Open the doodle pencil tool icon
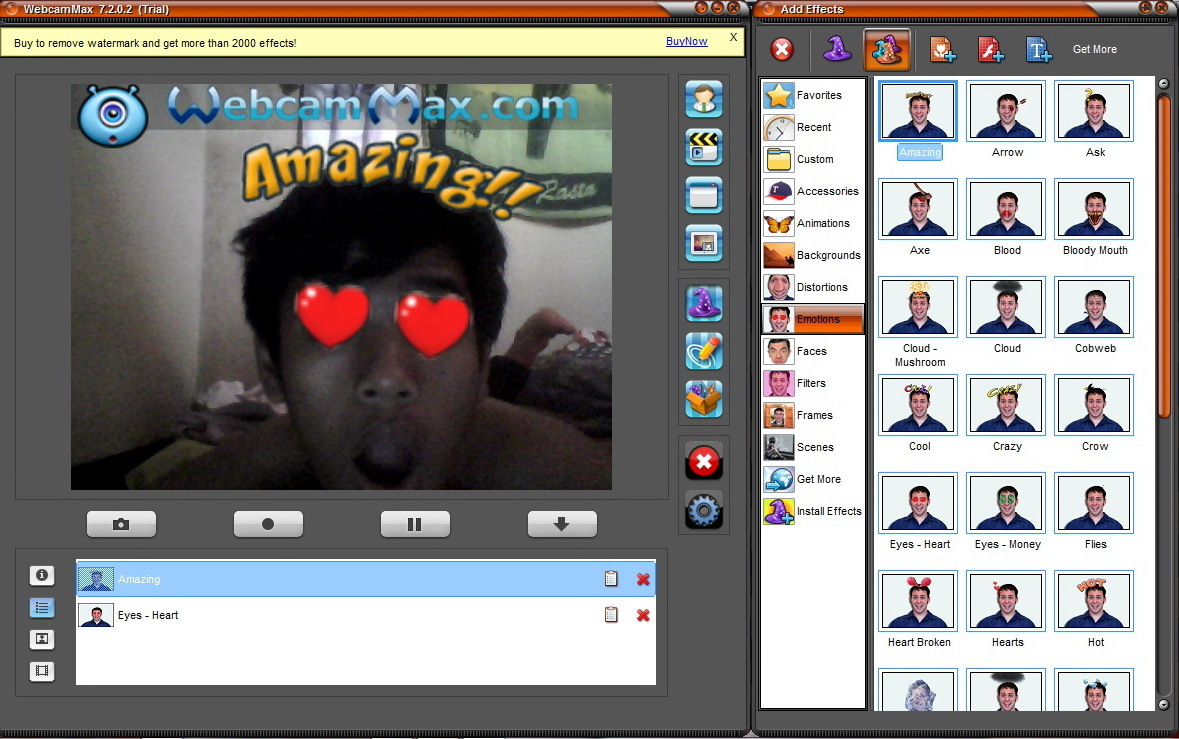This screenshot has width=1179, height=739. (704, 351)
